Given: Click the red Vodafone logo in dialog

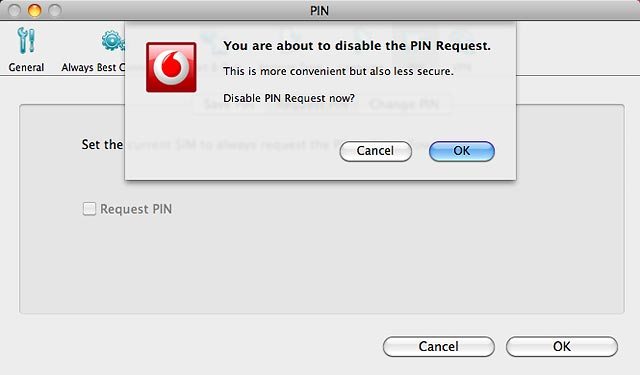Looking at the screenshot, I should point(171,67).
